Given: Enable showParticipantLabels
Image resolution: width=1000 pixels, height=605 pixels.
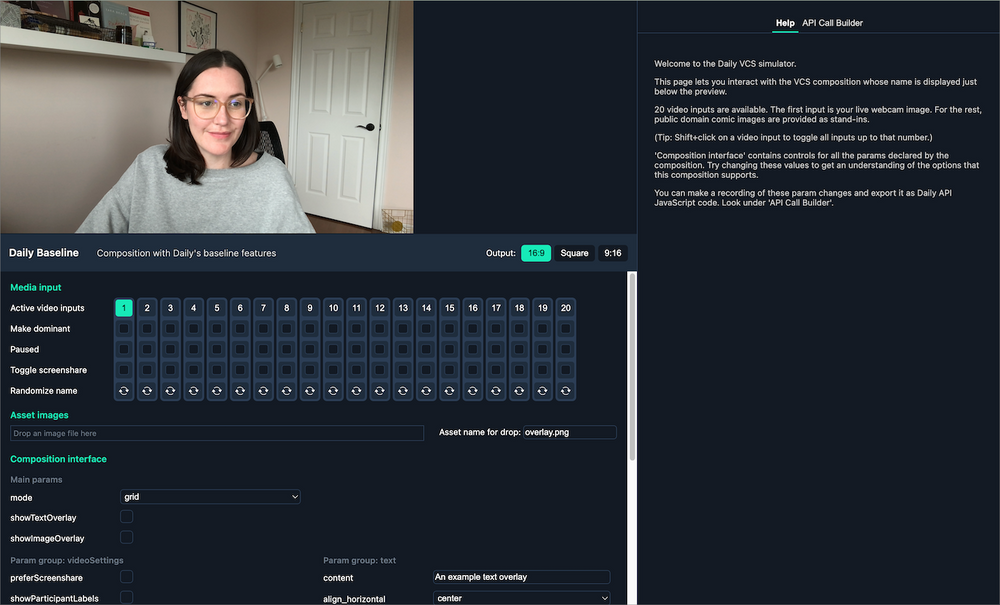Looking at the screenshot, I should 126,597.
